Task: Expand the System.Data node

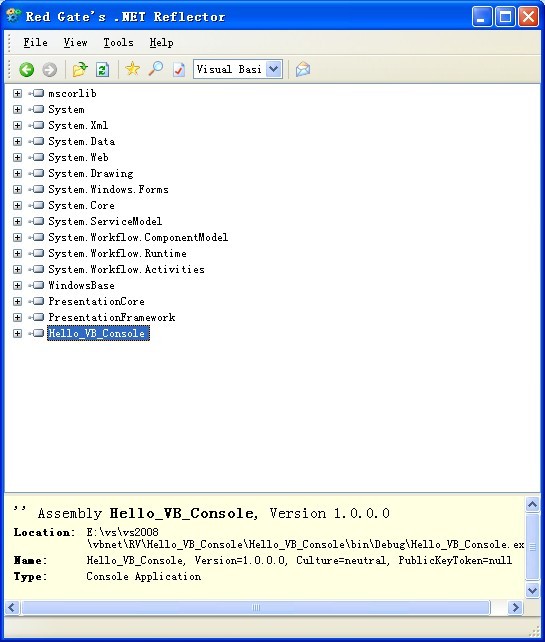Action: 17,141
